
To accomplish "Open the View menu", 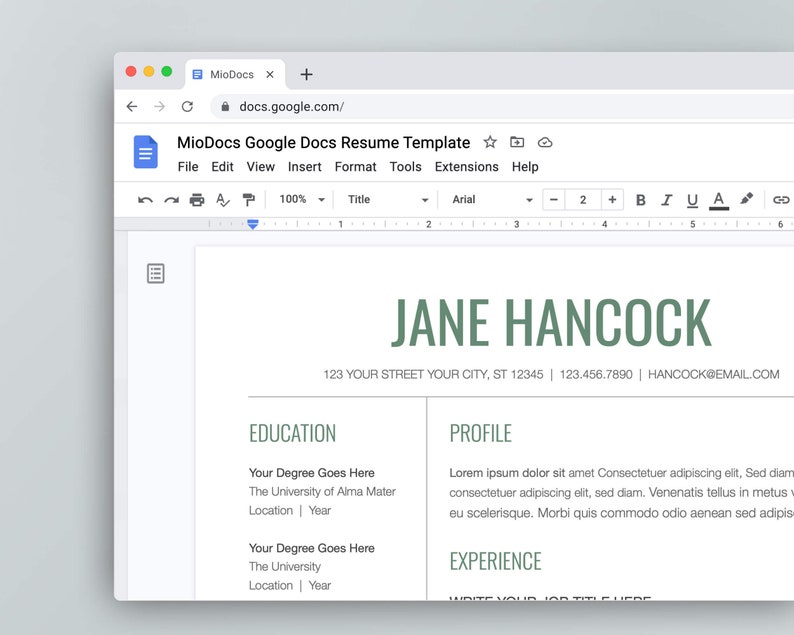I will click(x=261, y=167).
